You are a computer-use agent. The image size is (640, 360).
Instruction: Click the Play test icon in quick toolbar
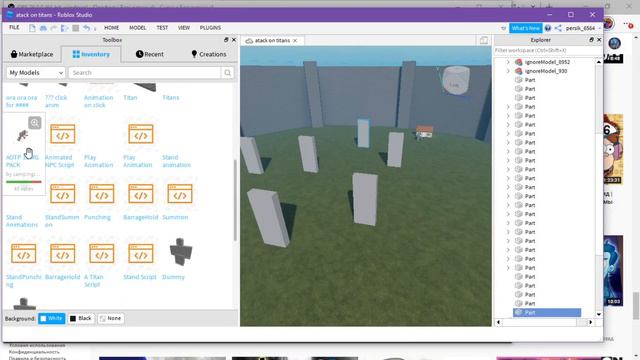pos(64,28)
